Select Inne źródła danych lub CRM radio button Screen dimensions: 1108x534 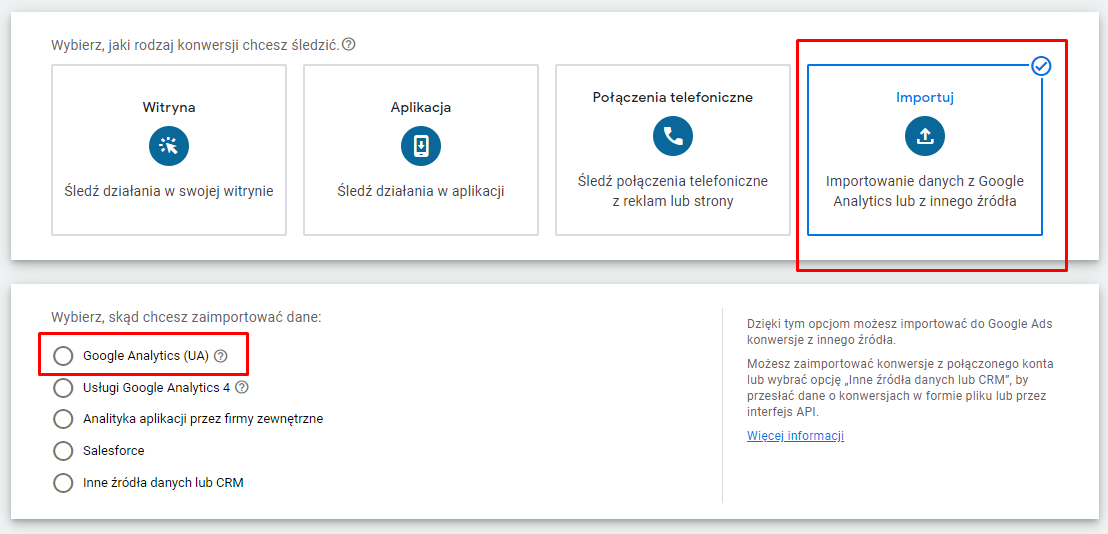tap(64, 483)
